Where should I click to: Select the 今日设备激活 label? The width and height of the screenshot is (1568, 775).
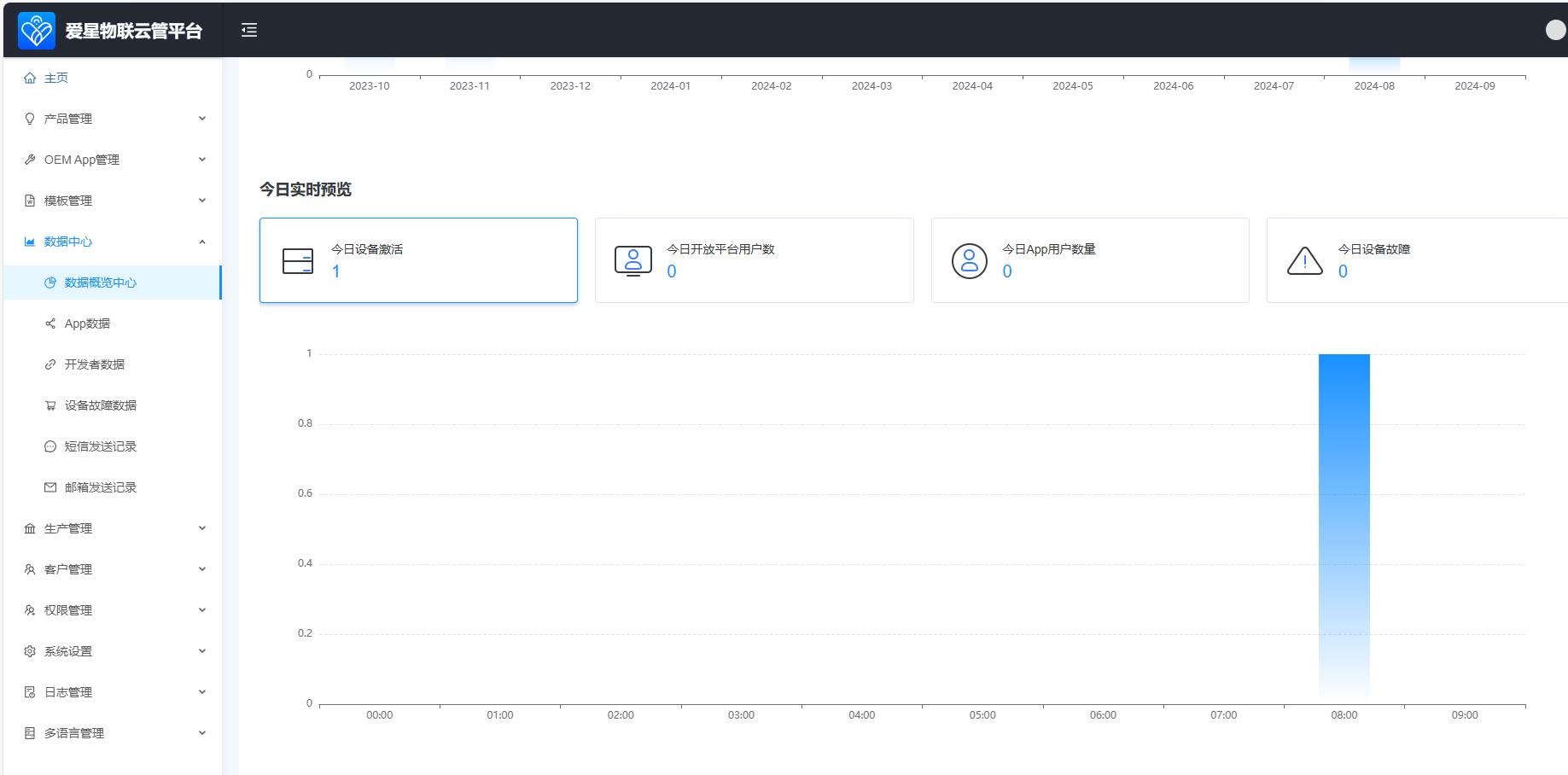[367, 249]
